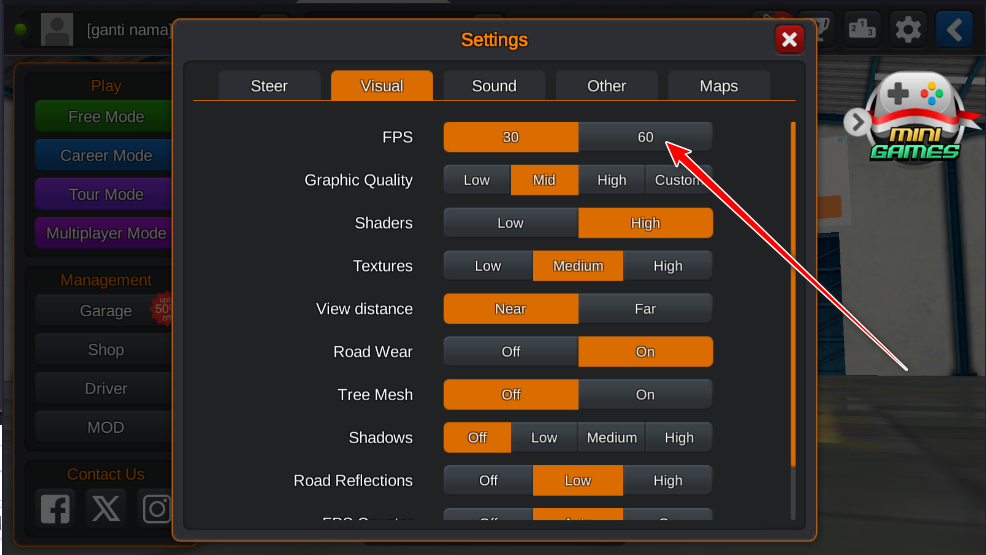The width and height of the screenshot is (986, 555).
Task: Open the settings gear icon
Action: [x=907, y=30]
